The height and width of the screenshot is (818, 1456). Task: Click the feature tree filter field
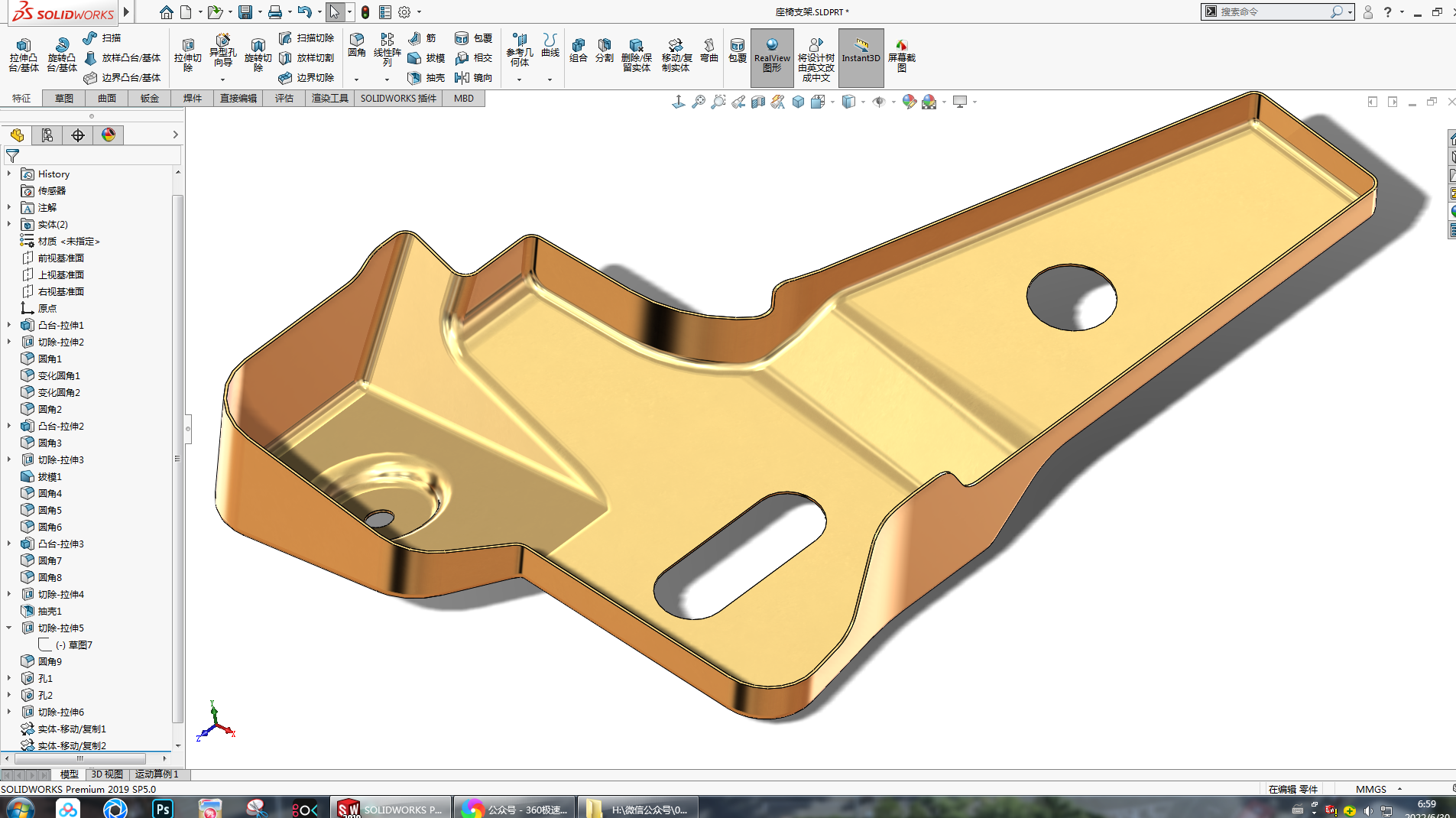[92, 156]
